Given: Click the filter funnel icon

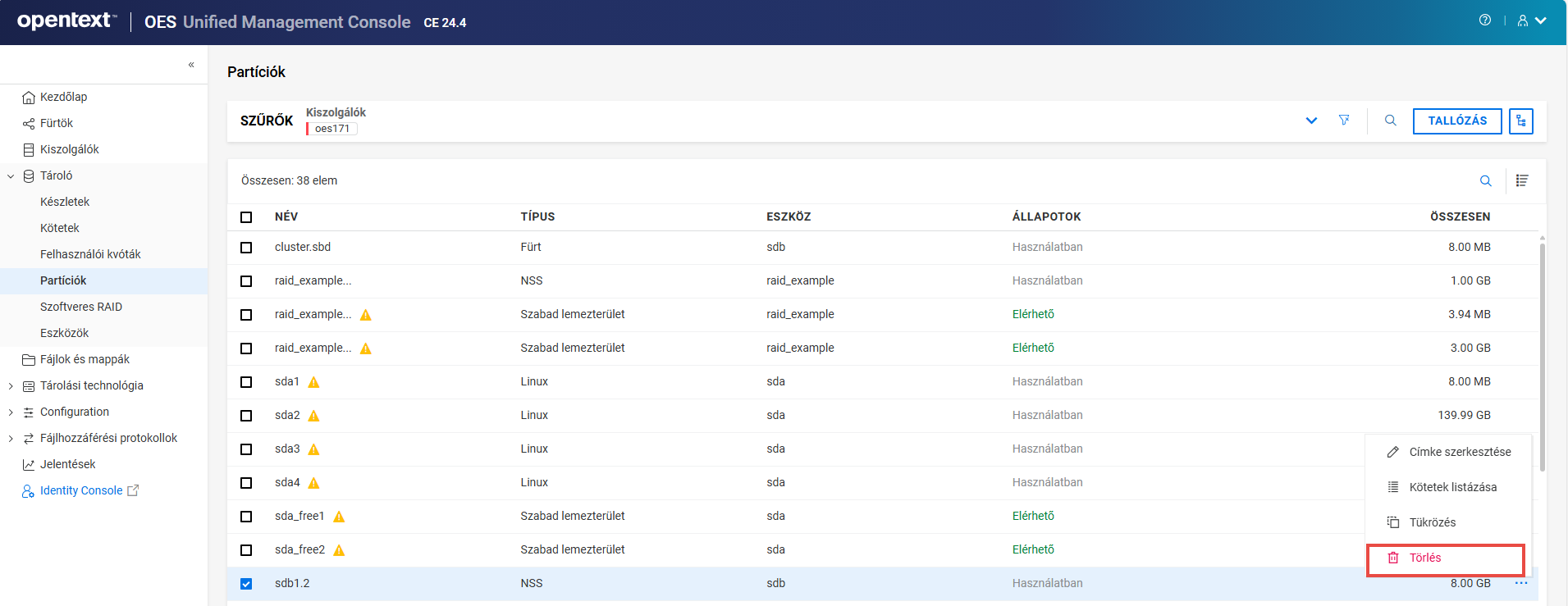Looking at the screenshot, I should [x=1344, y=121].
